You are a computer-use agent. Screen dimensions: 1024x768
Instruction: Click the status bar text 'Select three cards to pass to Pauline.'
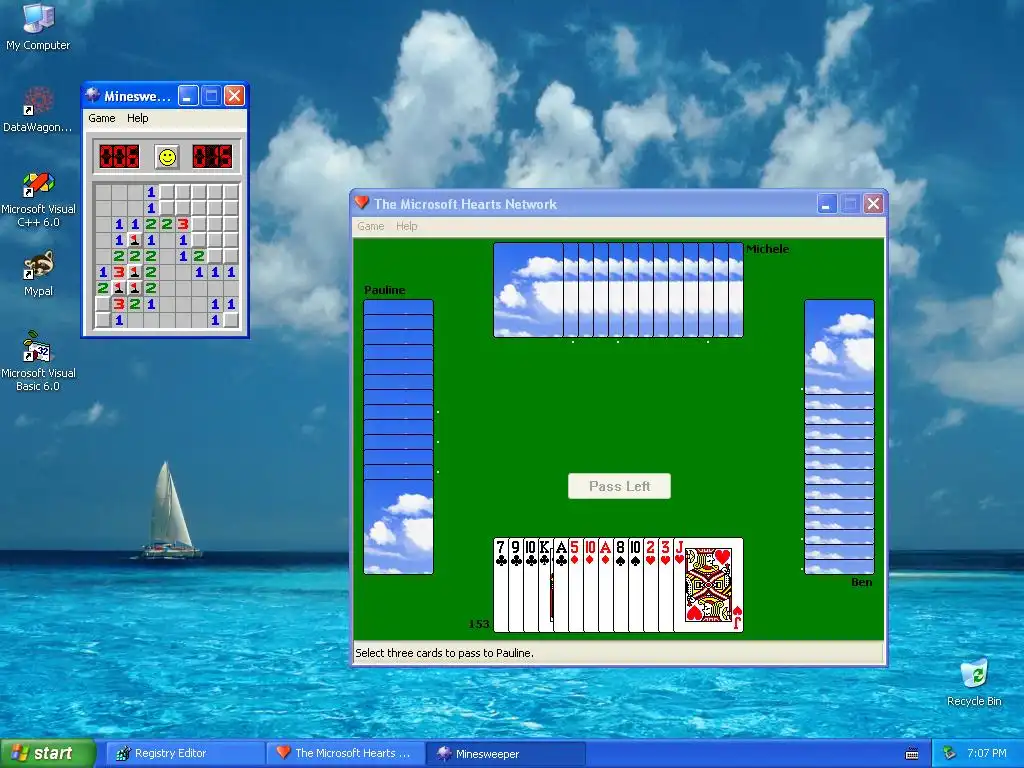(x=444, y=653)
